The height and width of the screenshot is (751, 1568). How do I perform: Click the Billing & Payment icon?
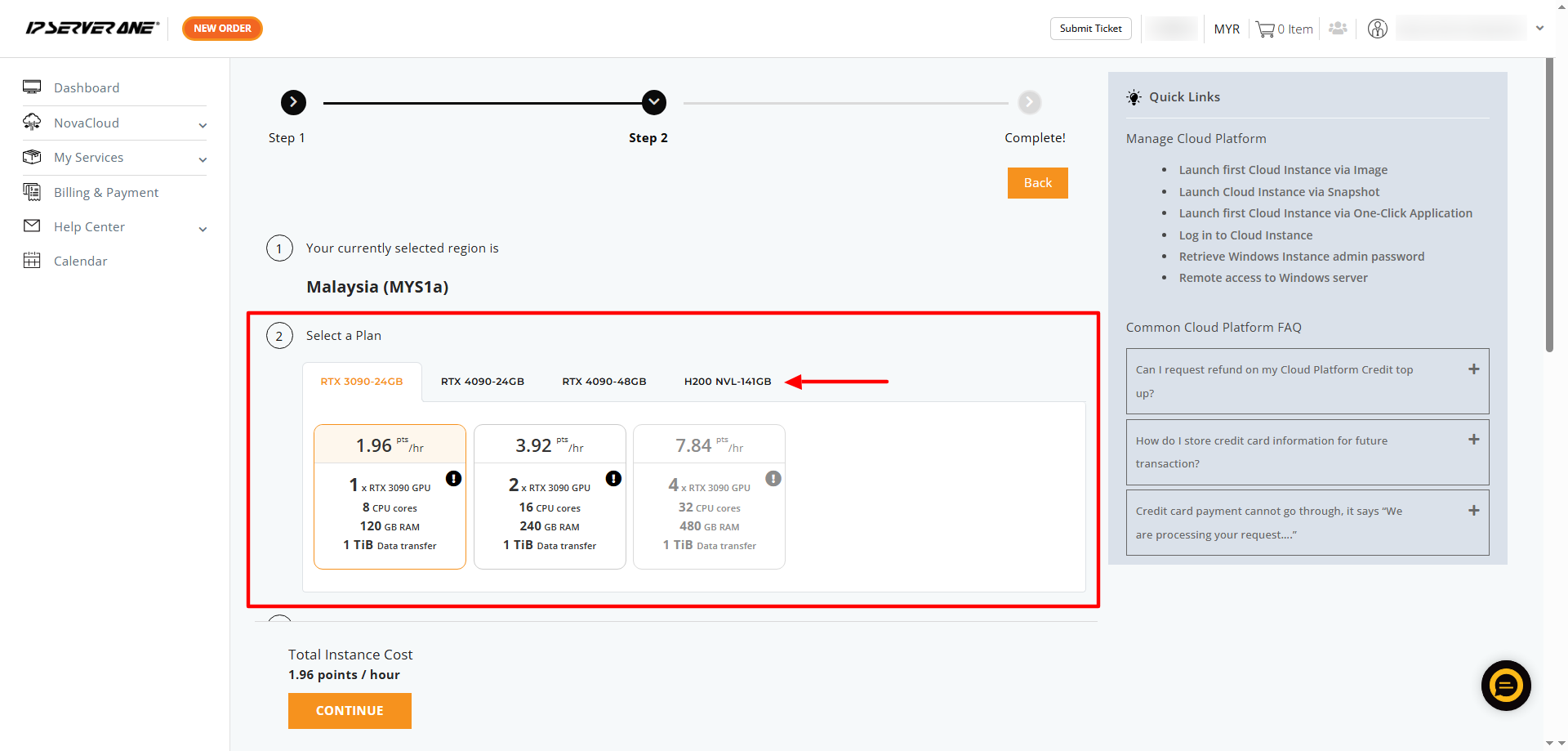click(32, 191)
